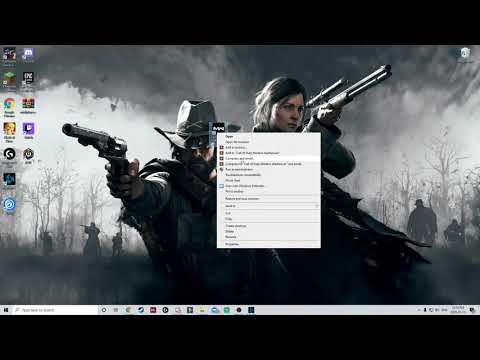The width and height of the screenshot is (480, 360).
Task: Select the Minecraft desktop icon
Action: click(9, 80)
